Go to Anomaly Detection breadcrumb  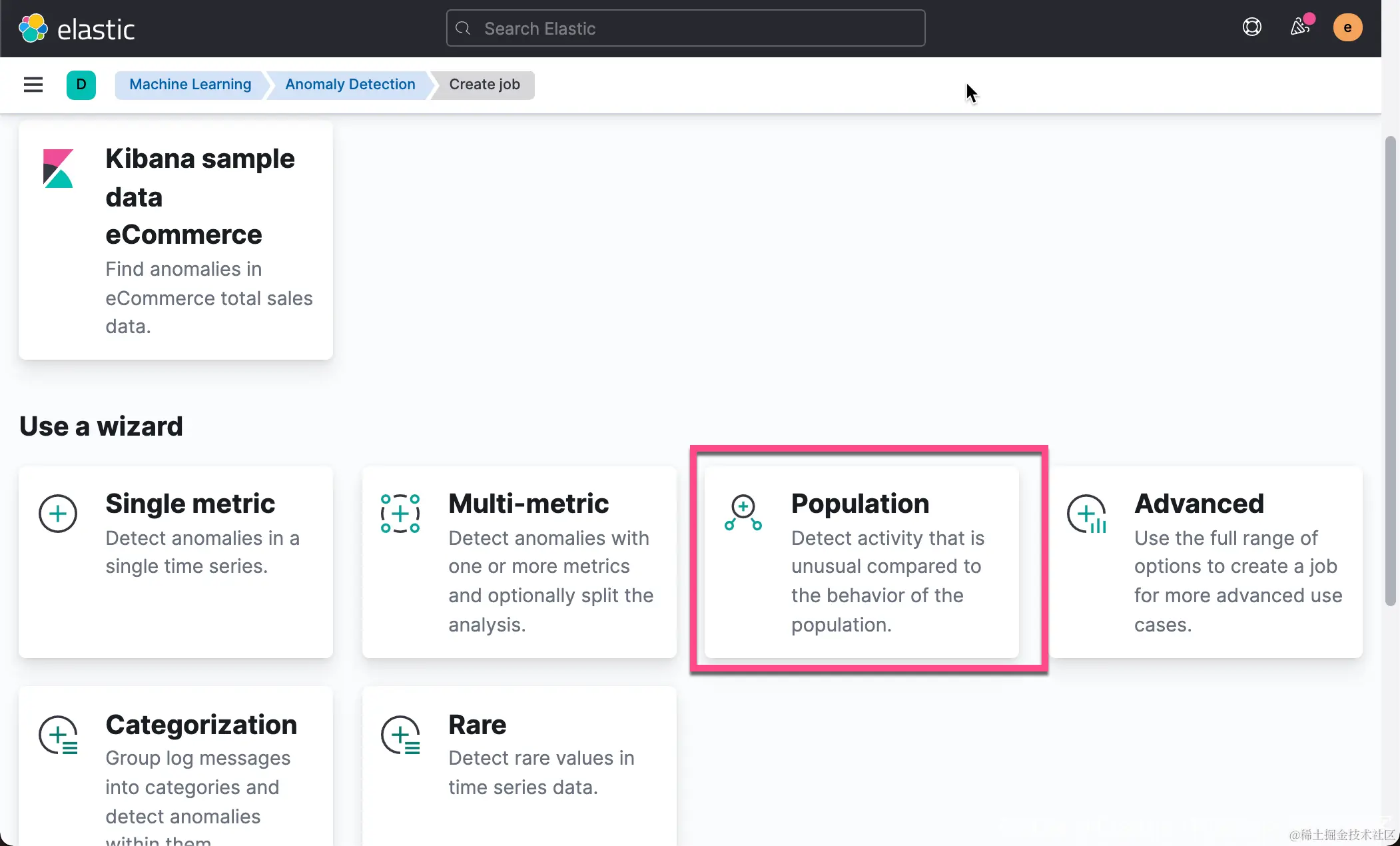click(350, 85)
